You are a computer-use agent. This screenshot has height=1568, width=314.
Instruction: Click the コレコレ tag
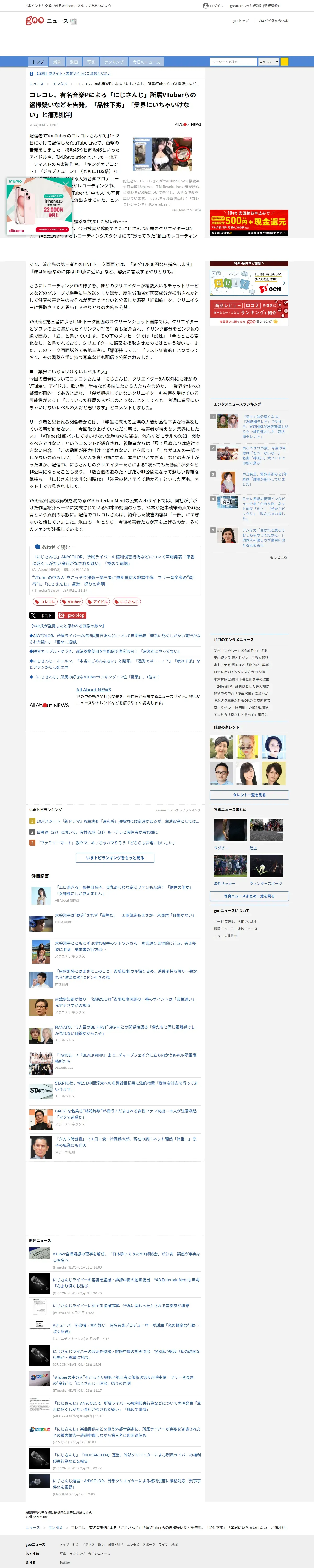(x=45, y=601)
